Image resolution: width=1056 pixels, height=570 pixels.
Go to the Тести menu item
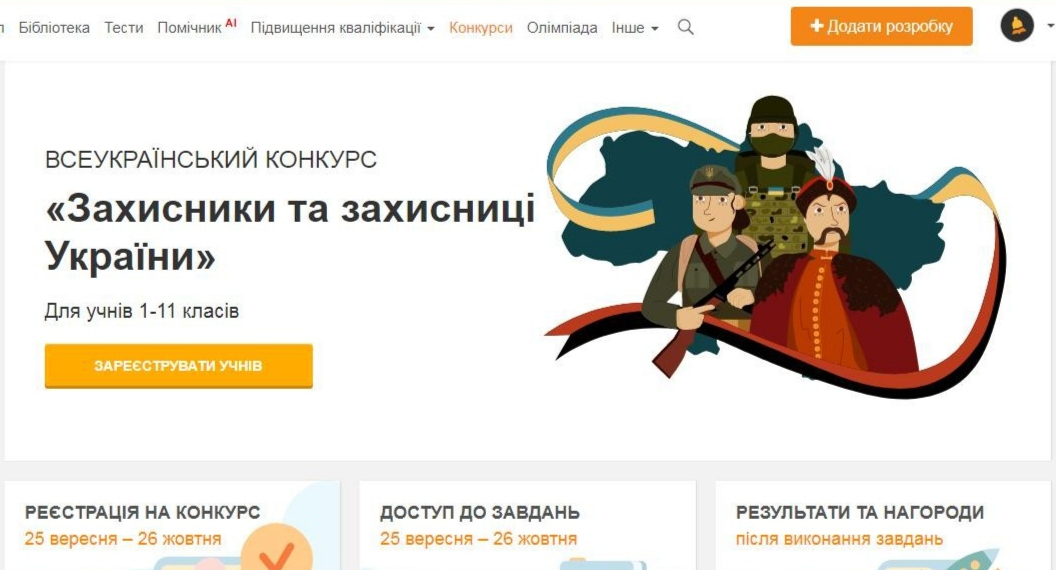pyautogui.click(x=124, y=28)
